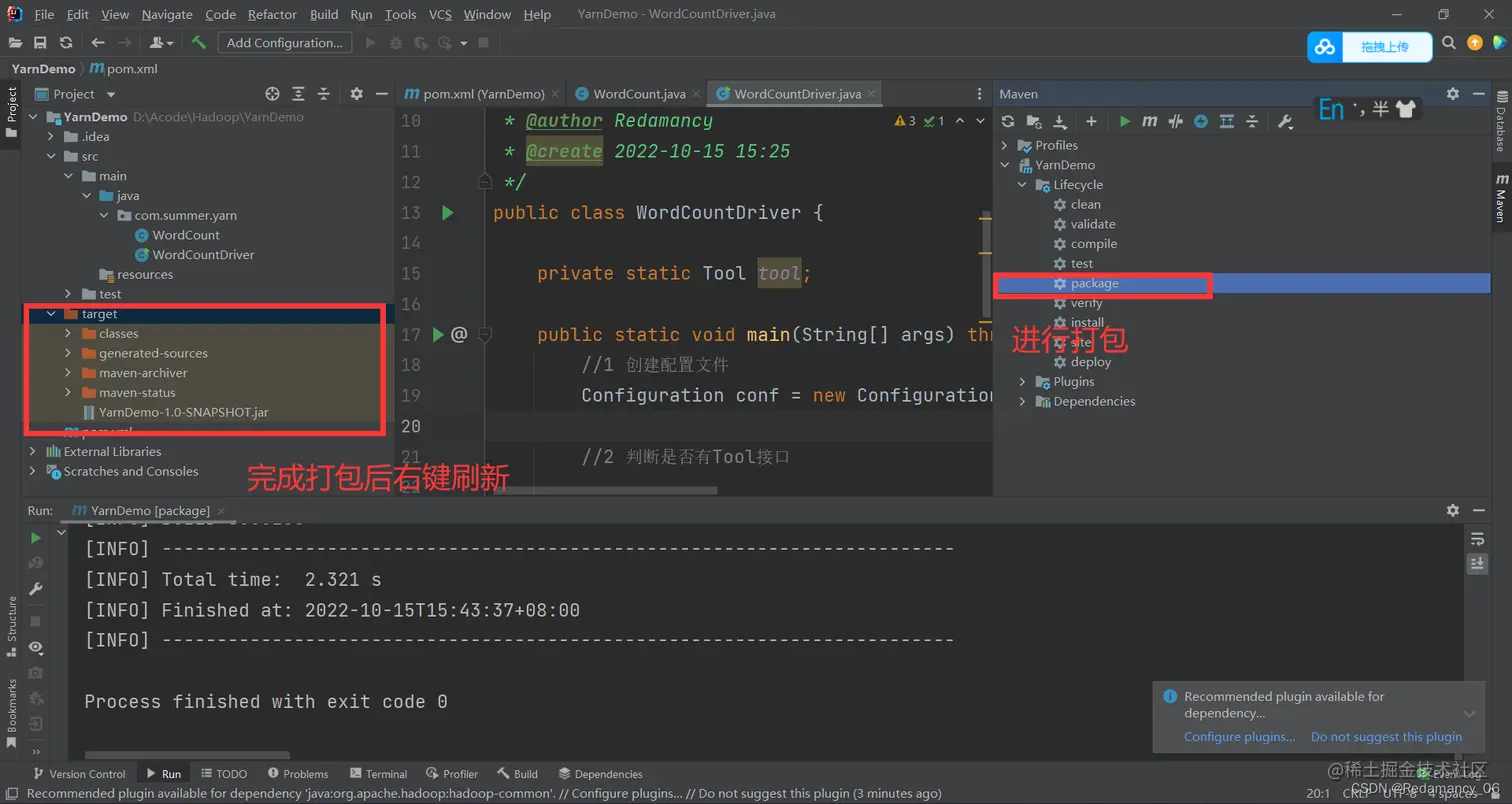
Task: Click Add Configuration button
Action: pyautogui.click(x=284, y=43)
